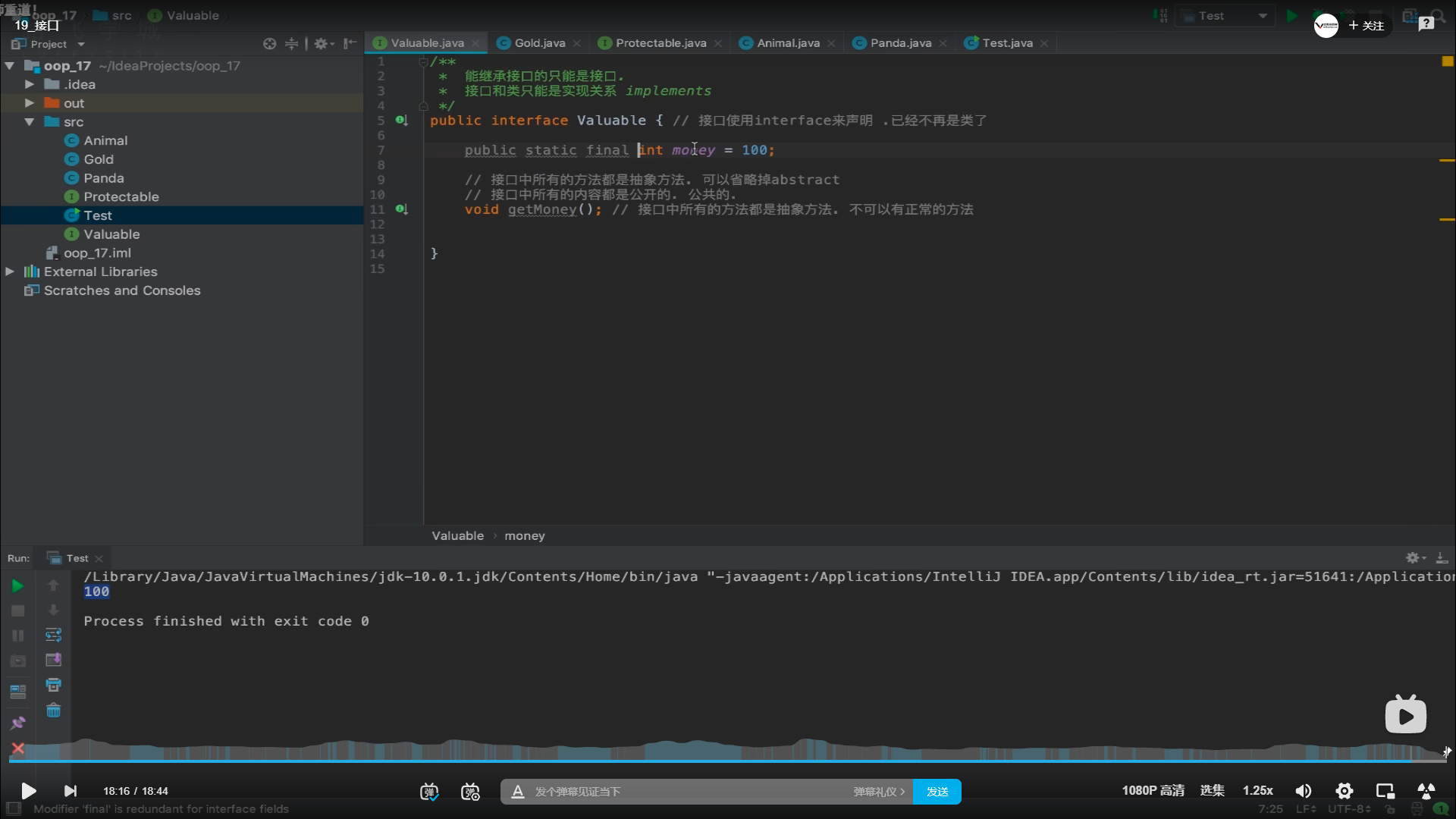Click the next video skip button
This screenshot has width=1456, height=819.
(x=70, y=791)
